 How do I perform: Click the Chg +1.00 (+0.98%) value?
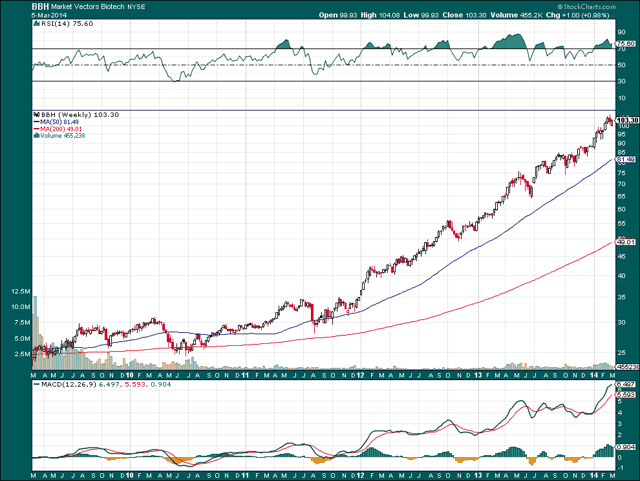(x=577, y=15)
